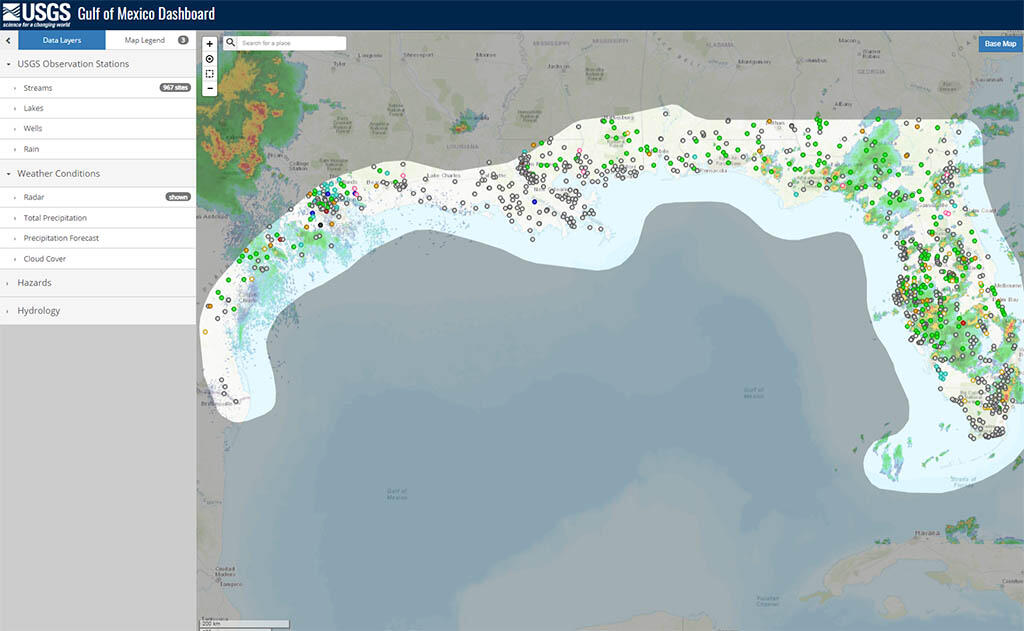Open the Base Map selector

tap(1000, 43)
